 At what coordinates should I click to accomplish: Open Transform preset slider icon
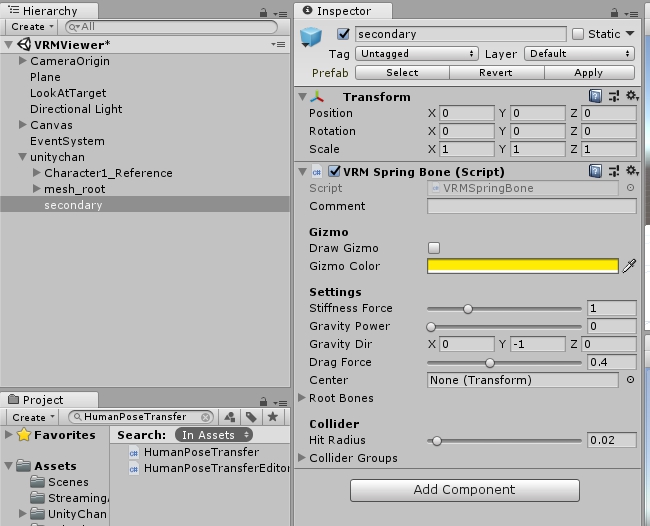614,97
